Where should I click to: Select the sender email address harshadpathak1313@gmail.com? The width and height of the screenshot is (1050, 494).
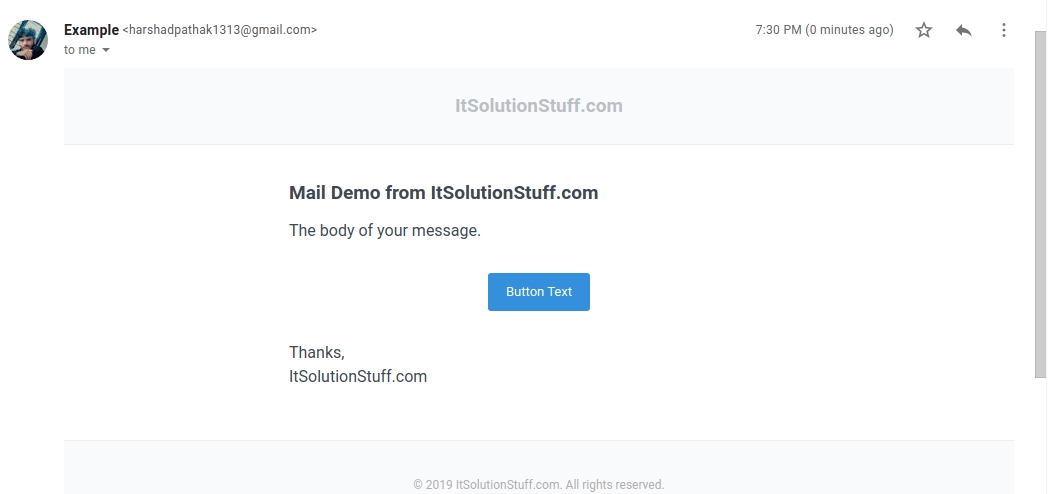click(x=219, y=30)
